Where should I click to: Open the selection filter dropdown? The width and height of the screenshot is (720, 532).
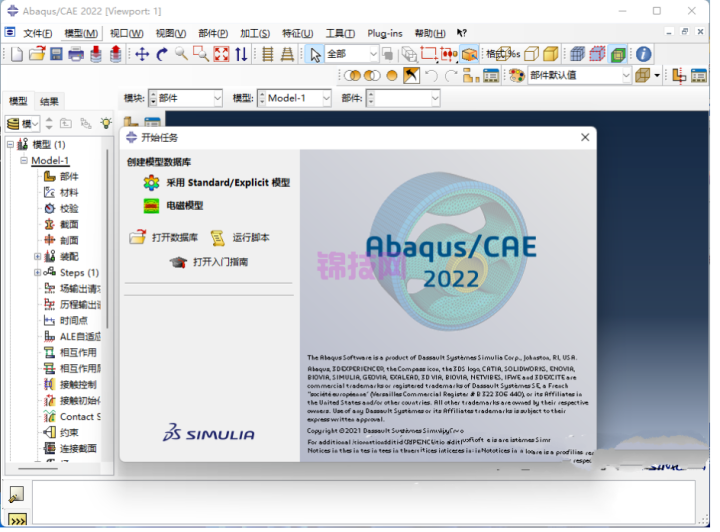[352, 54]
